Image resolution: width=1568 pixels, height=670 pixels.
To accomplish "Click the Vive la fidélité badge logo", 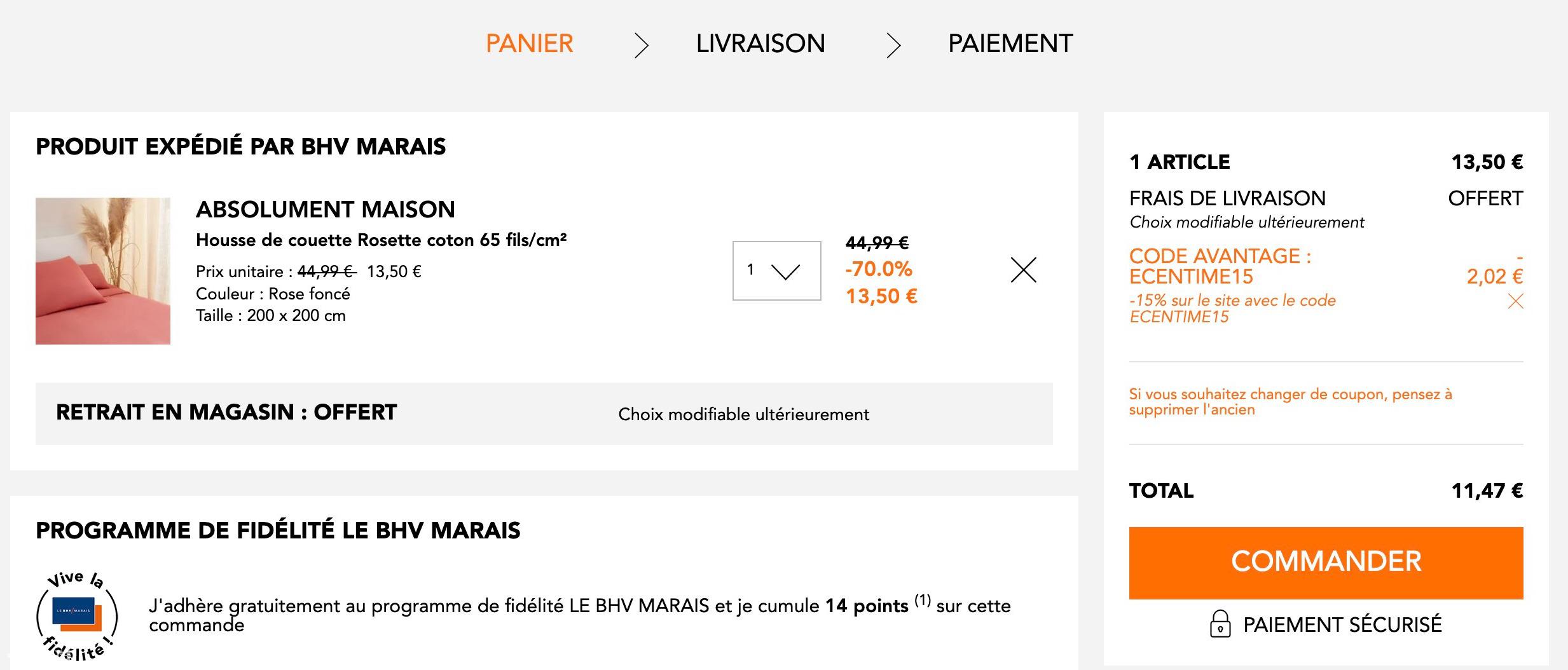I will point(77,615).
